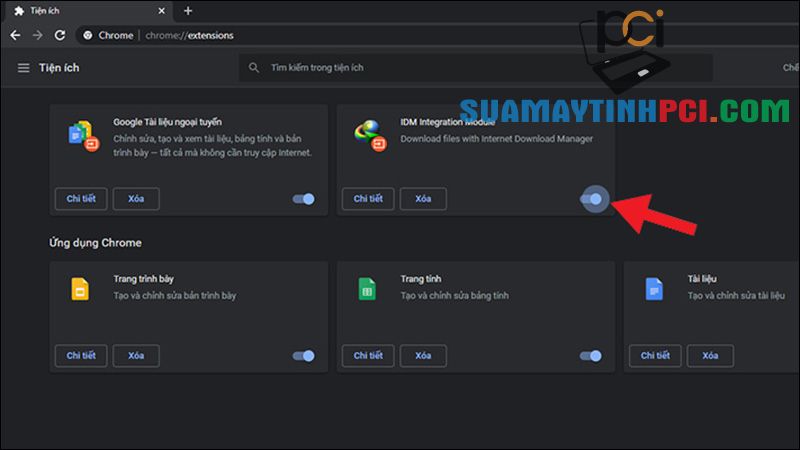Click the IDM Integration Module icon
800x450 pixels.
[x=369, y=136]
